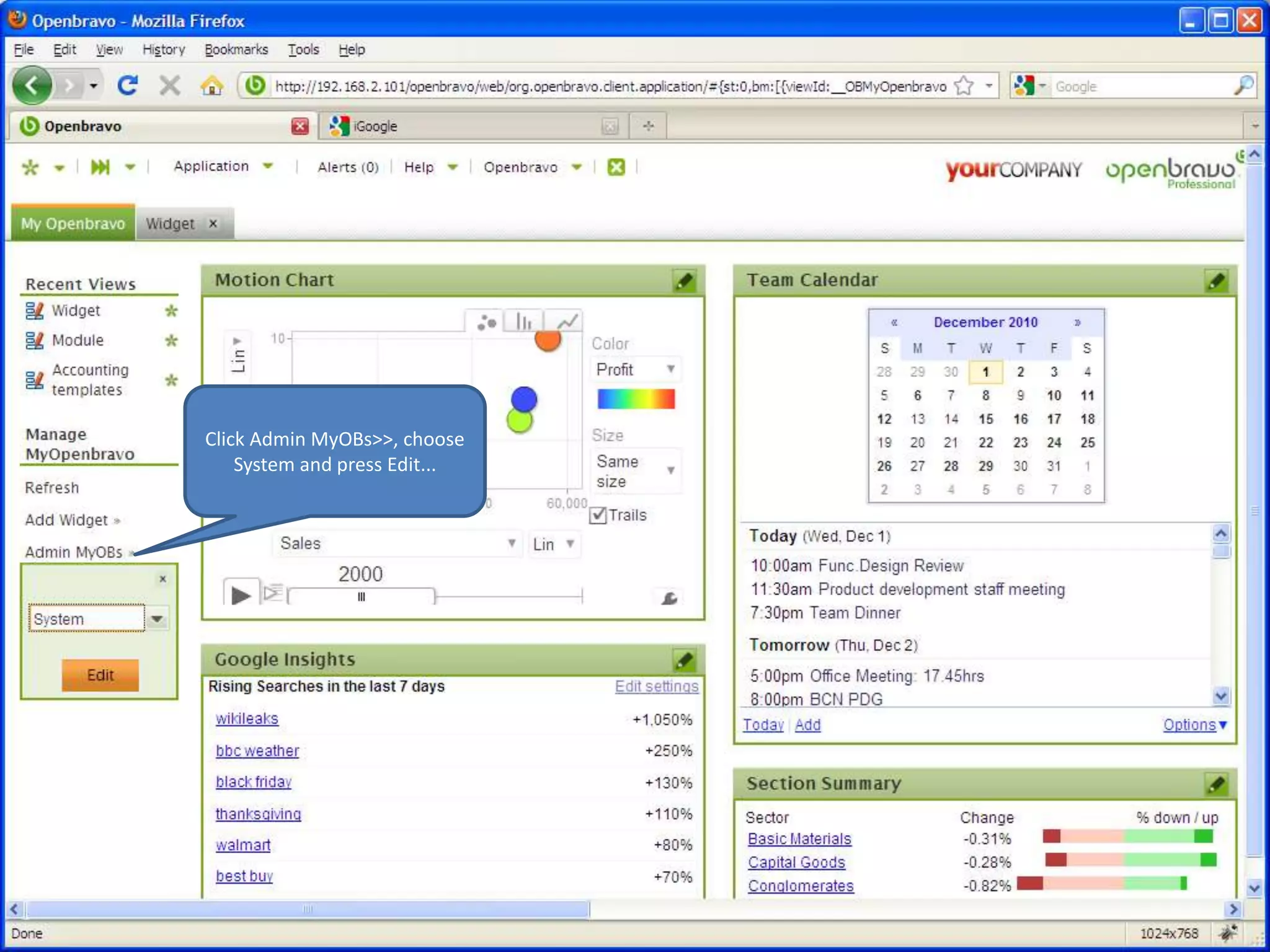The width and height of the screenshot is (1270, 952).
Task: Edit the Motion Chart widget pencil icon
Action: pos(685,281)
